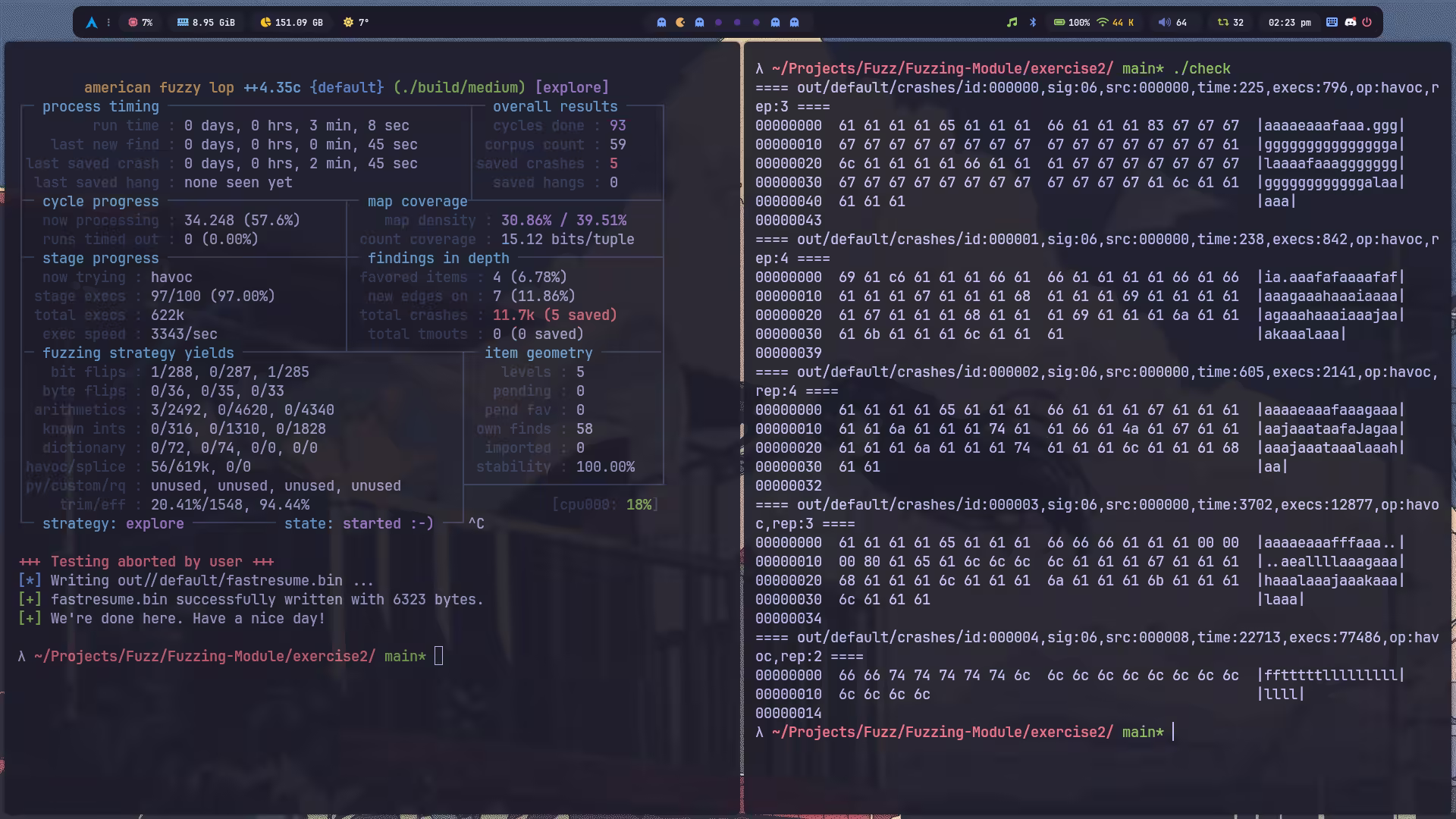Click the 02:23 pm clock
The width and height of the screenshot is (1456, 819).
pyautogui.click(x=1289, y=23)
